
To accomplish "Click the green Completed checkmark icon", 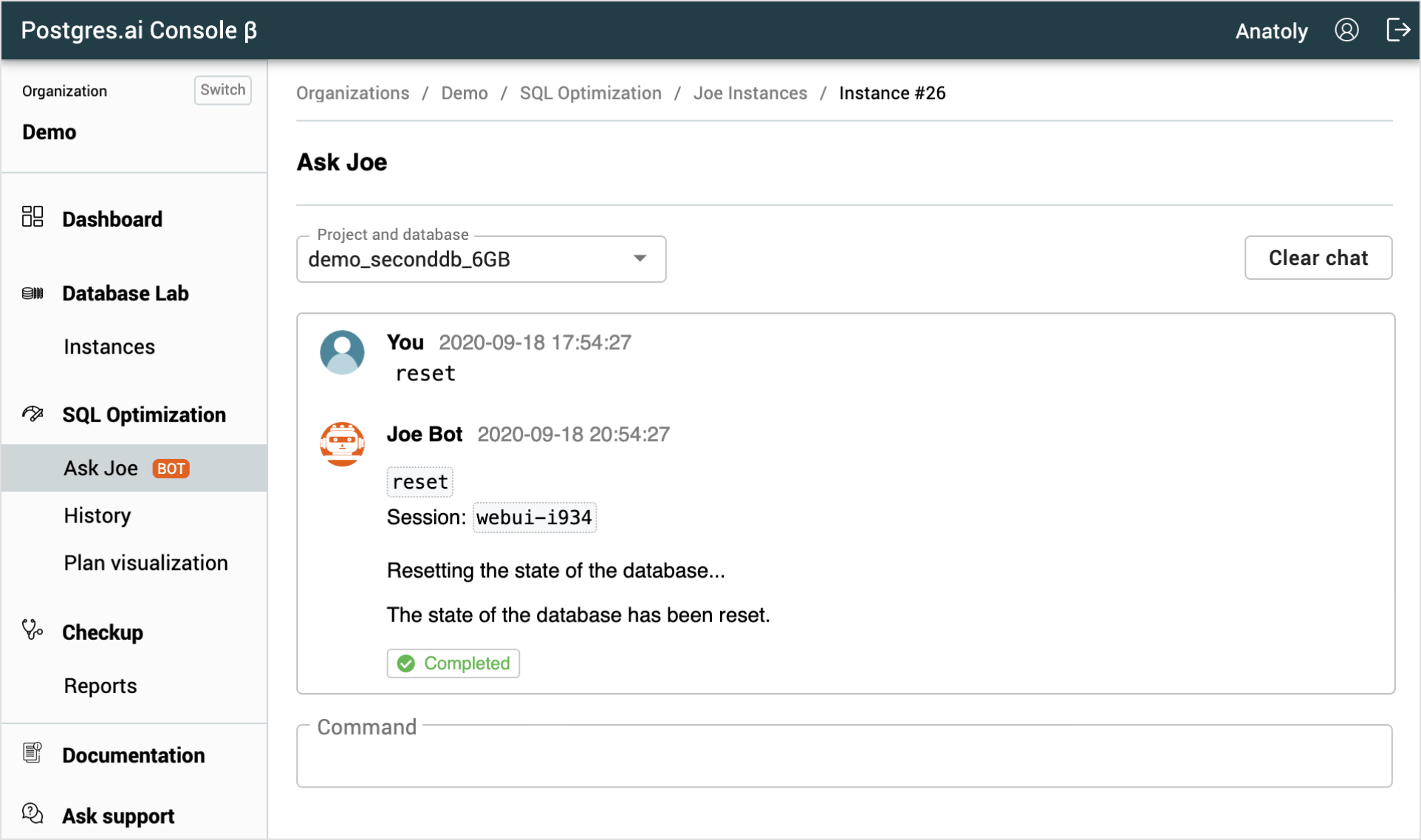I will point(406,664).
